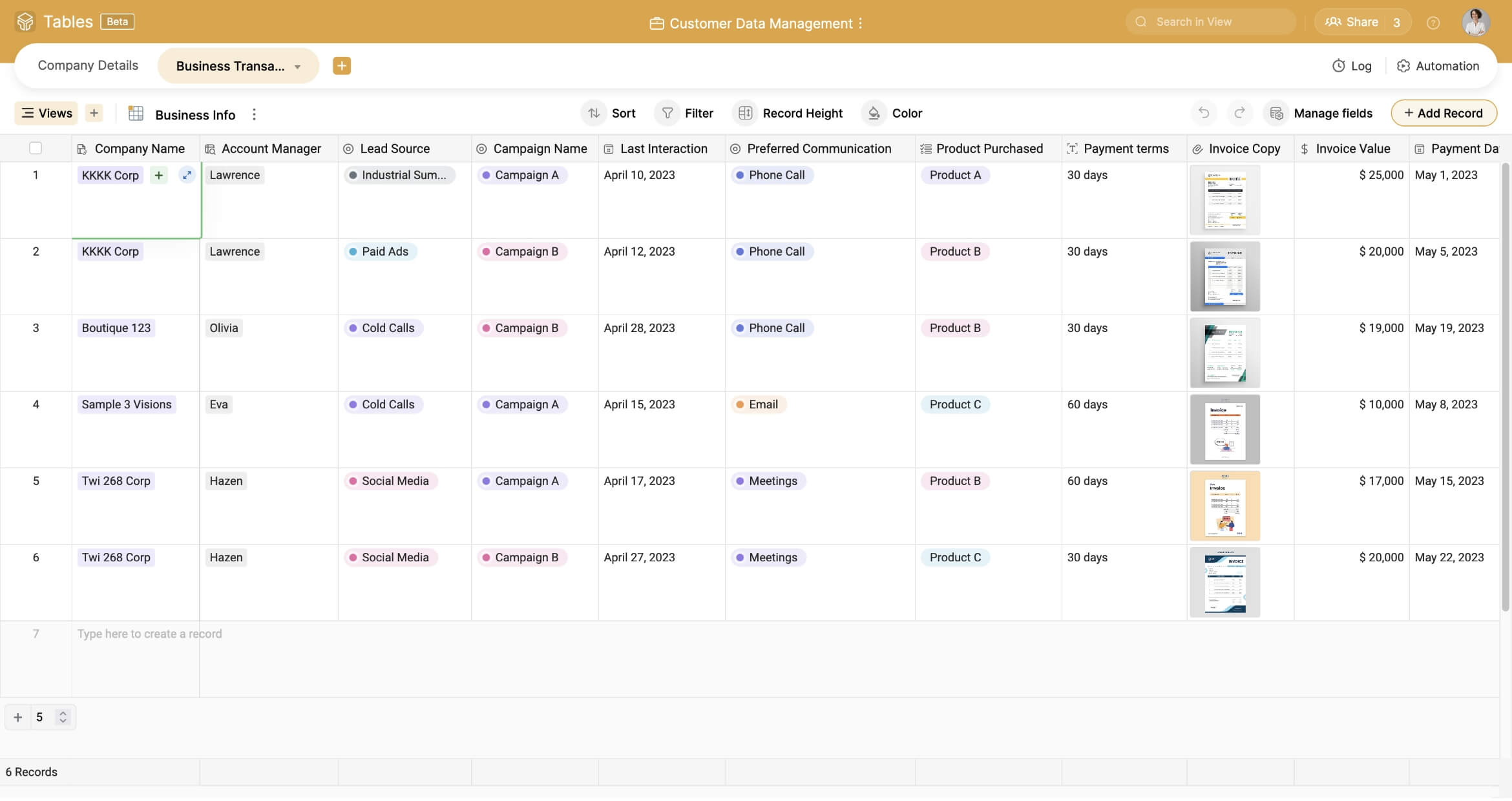
Task: Click the redo arrow icon
Action: tap(1239, 113)
